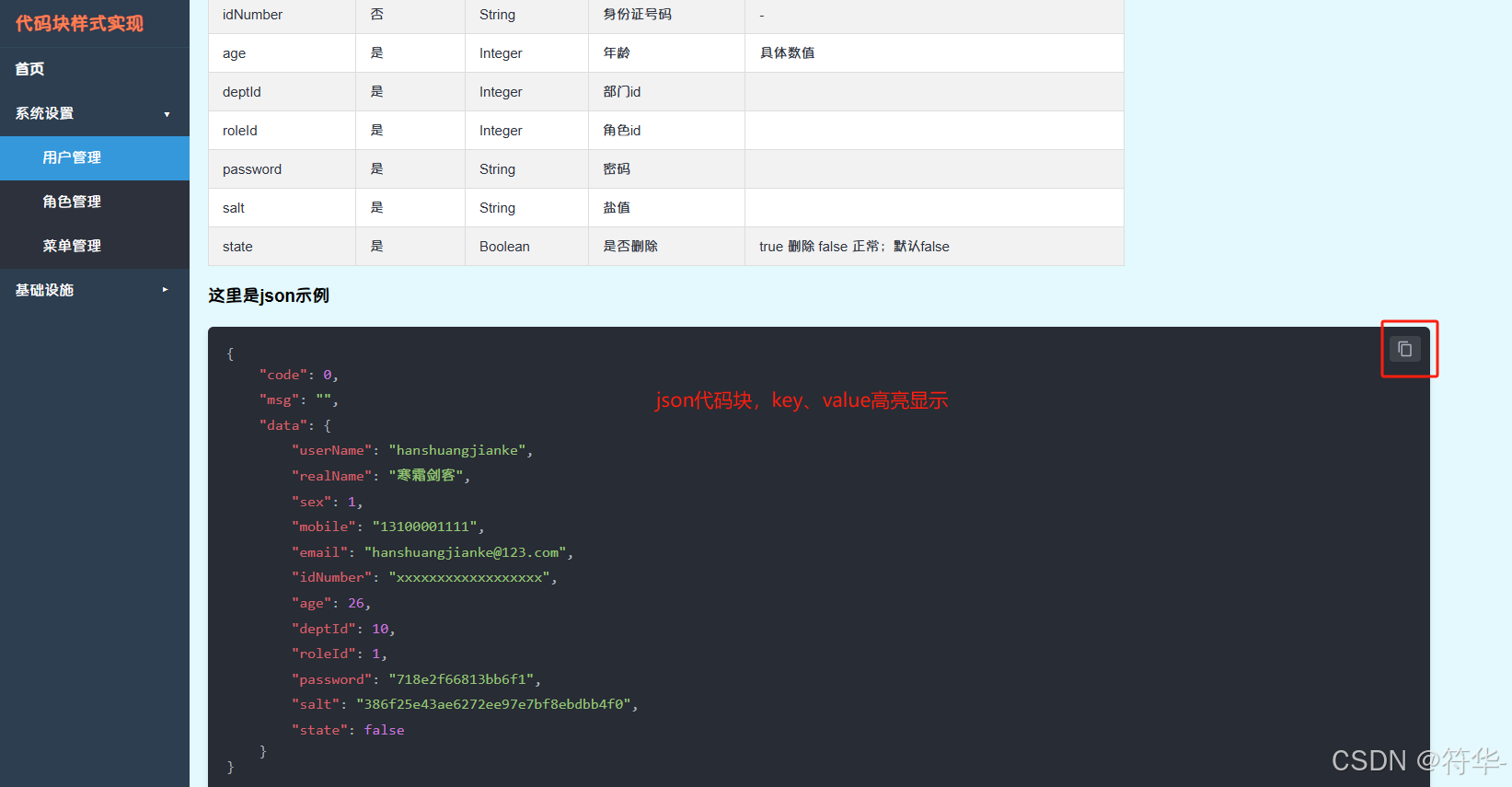Click the "userName" key in JSON
The height and width of the screenshot is (787, 1512).
pyautogui.click(x=331, y=450)
